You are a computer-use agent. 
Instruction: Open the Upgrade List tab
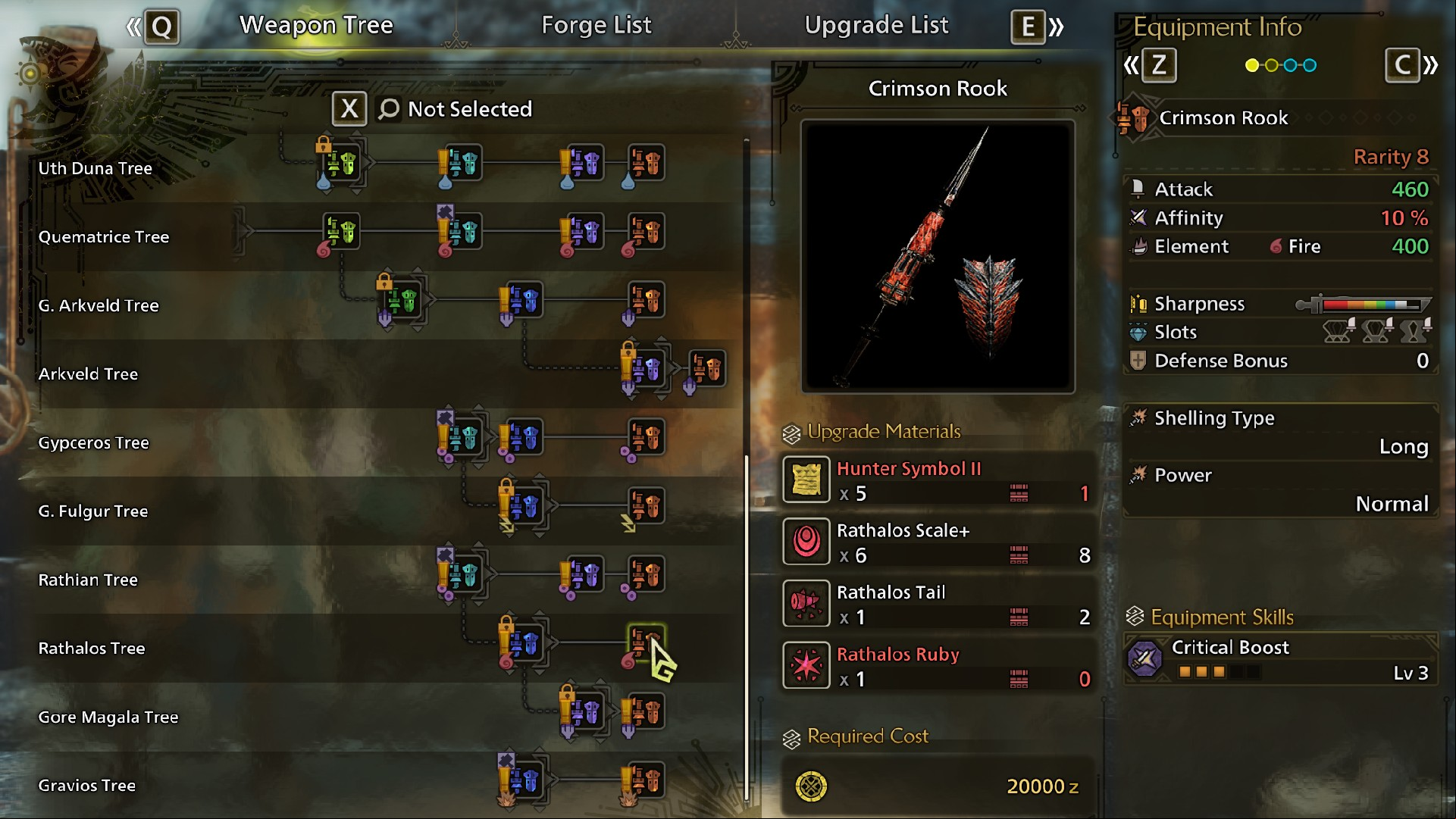pyautogui.click(x=876, y=25)
